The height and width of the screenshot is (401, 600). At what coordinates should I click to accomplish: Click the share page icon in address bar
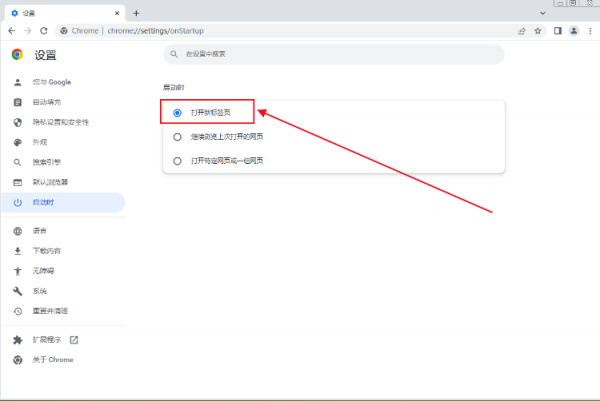[522, 31]
